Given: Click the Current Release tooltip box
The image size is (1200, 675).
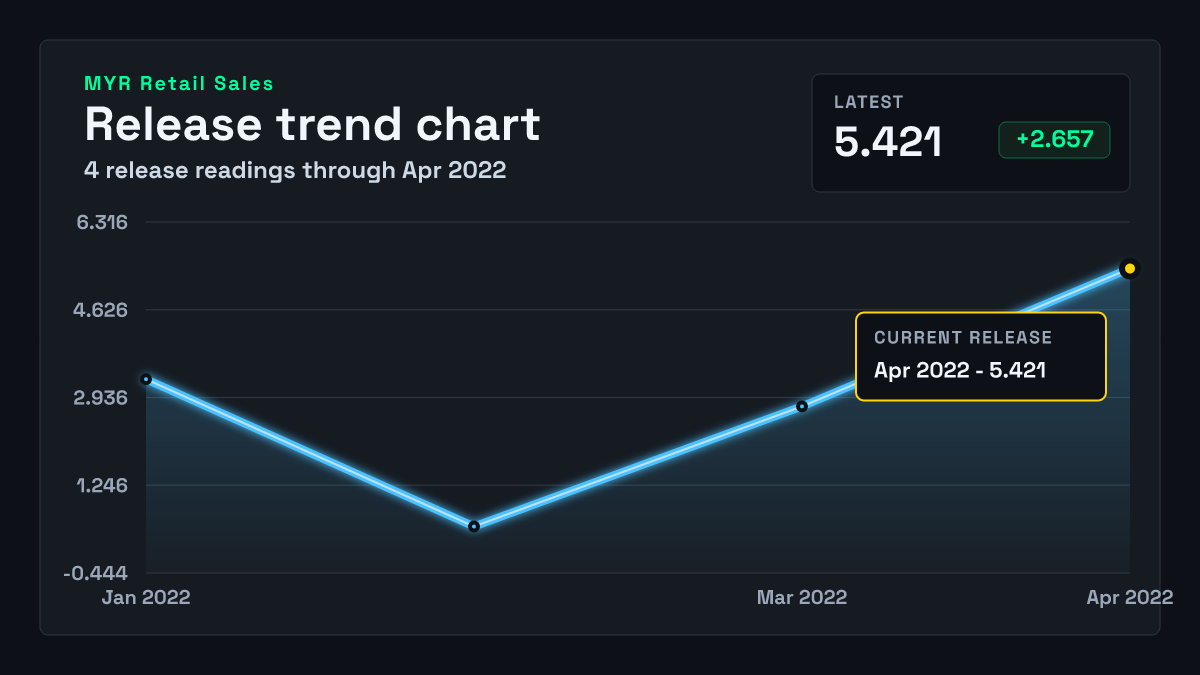Looking at the screenshot, I should point(981,356).
